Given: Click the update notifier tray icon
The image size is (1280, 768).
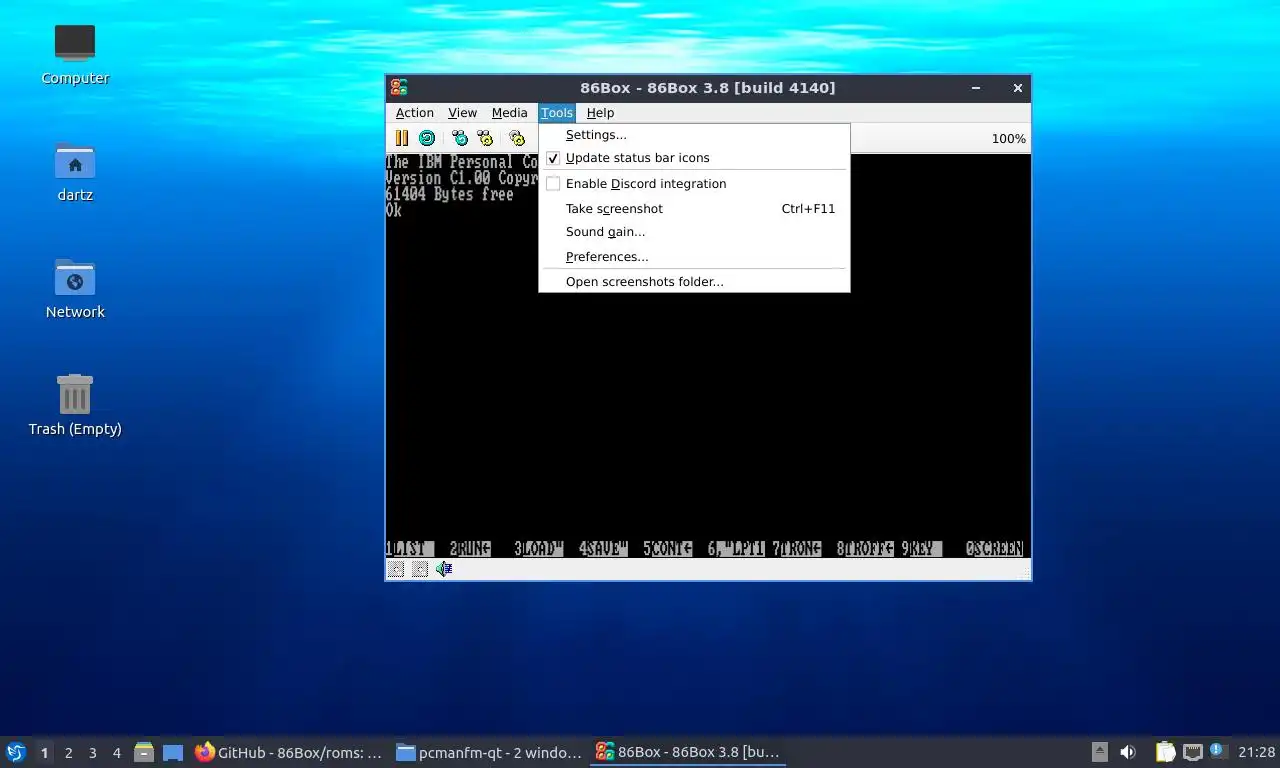Looking at the screenshot, I should click(x=1218, y=751).
